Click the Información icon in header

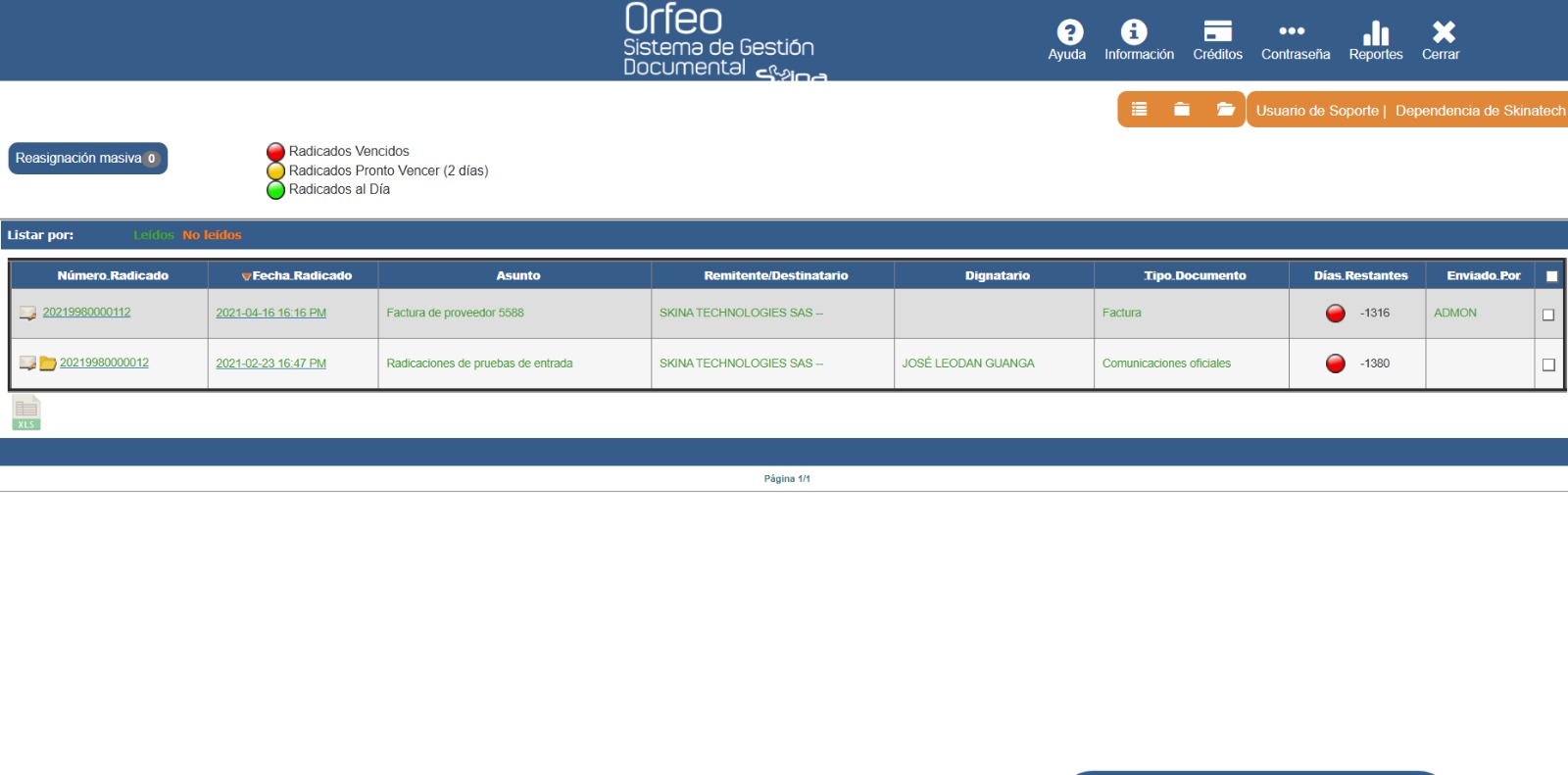(x=1134, y=33)
